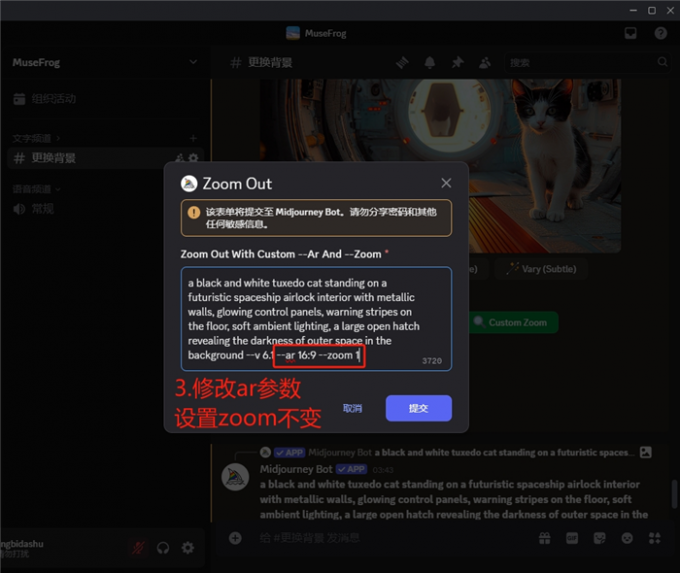Image resolution: width=680 pixels, height=573 pixels.
Task: Join the 常规 voice channel
Action: tap(34, 209)
